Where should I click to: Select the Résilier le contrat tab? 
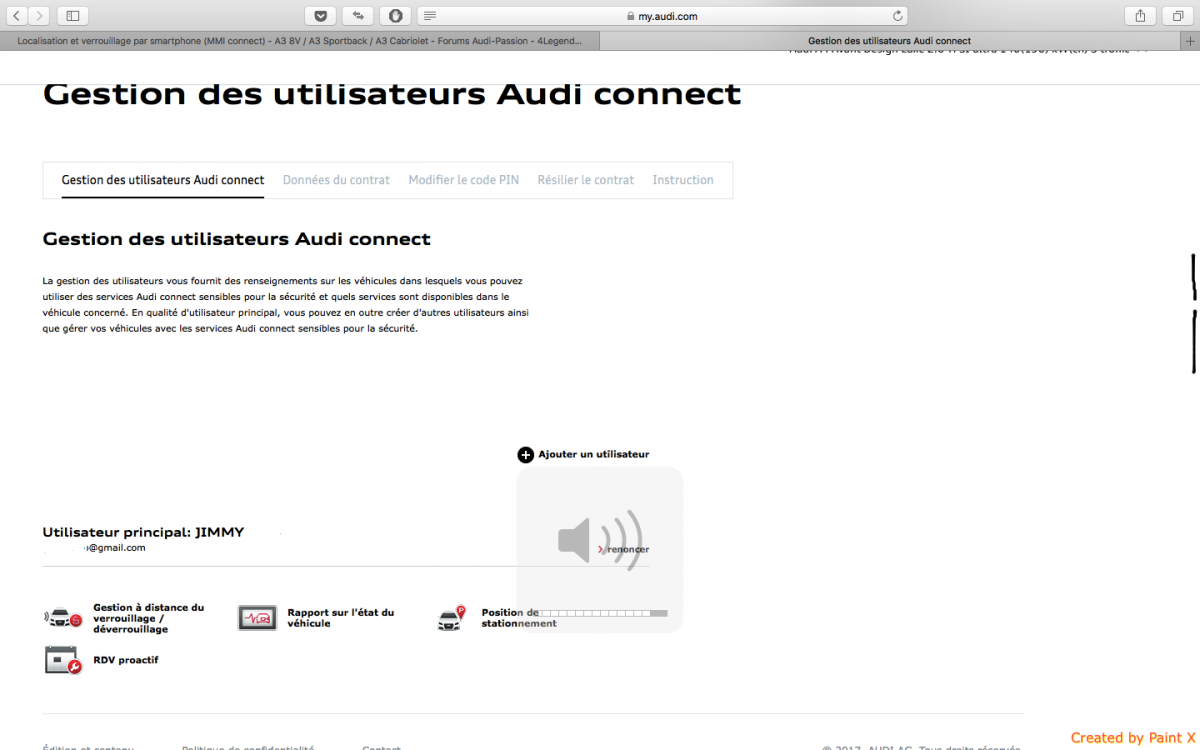tap(585, 180)
